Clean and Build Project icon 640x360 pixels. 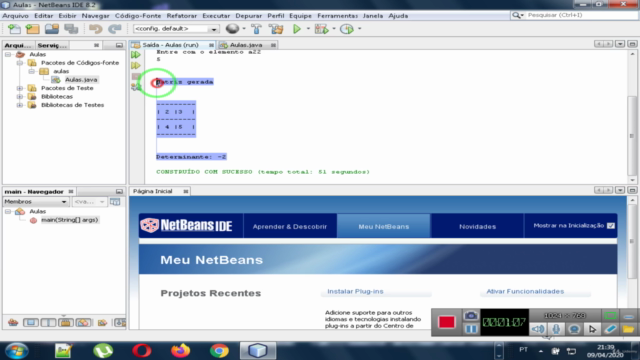276,29
